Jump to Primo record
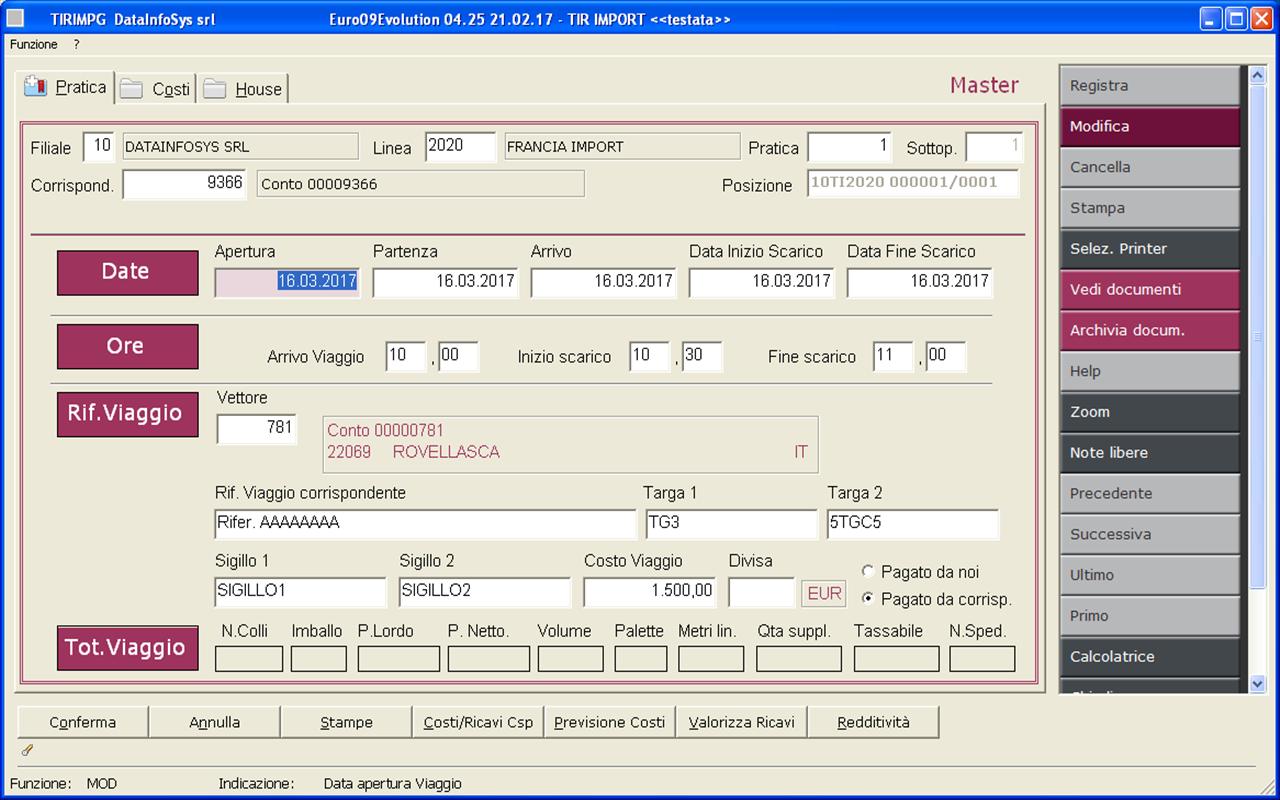The height and width of the screenshot is (800, 1280). pos(1149,616)
